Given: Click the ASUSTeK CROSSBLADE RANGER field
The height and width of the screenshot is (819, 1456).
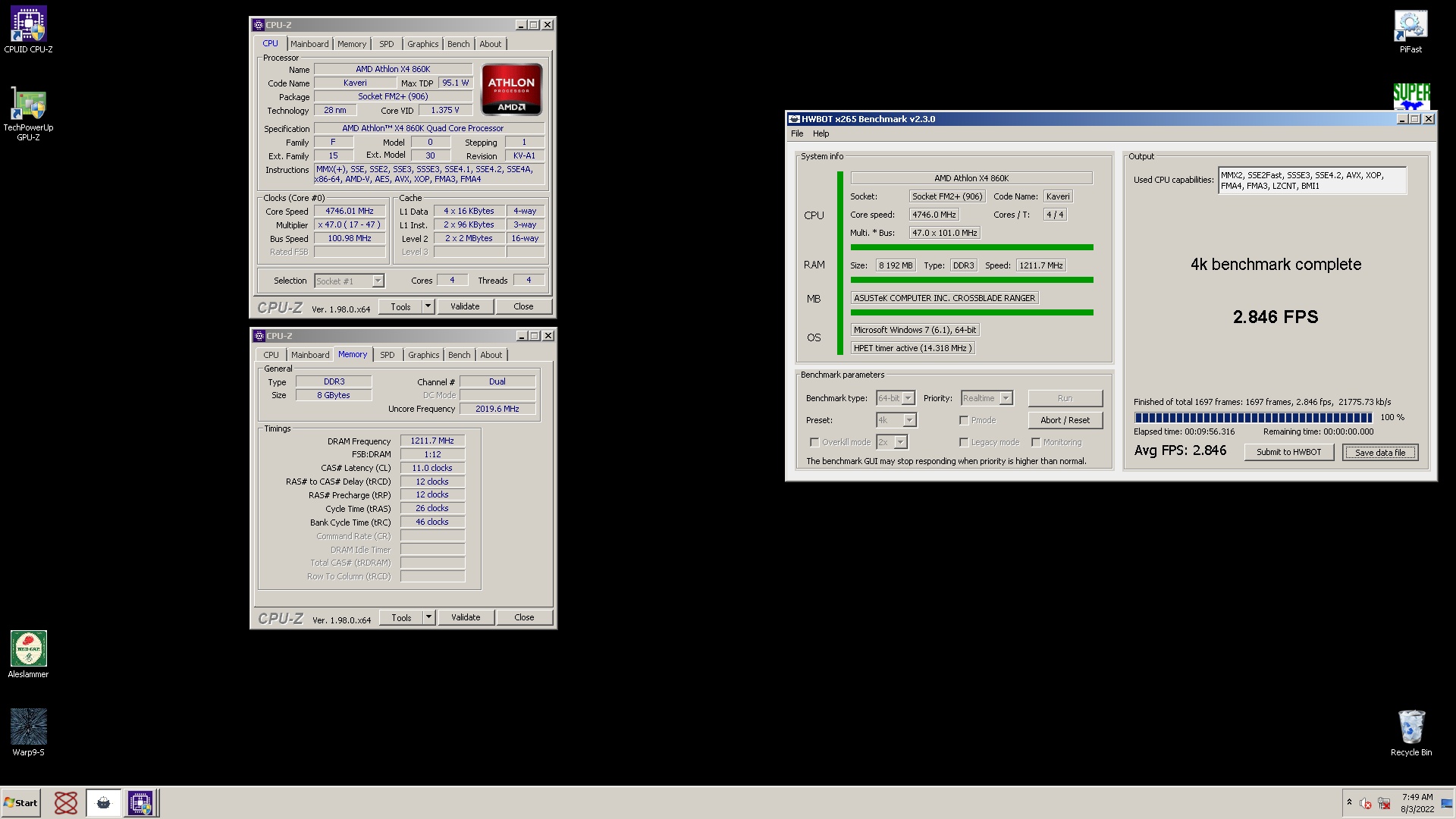Looking at the screenshot, I should click(944, 298).
